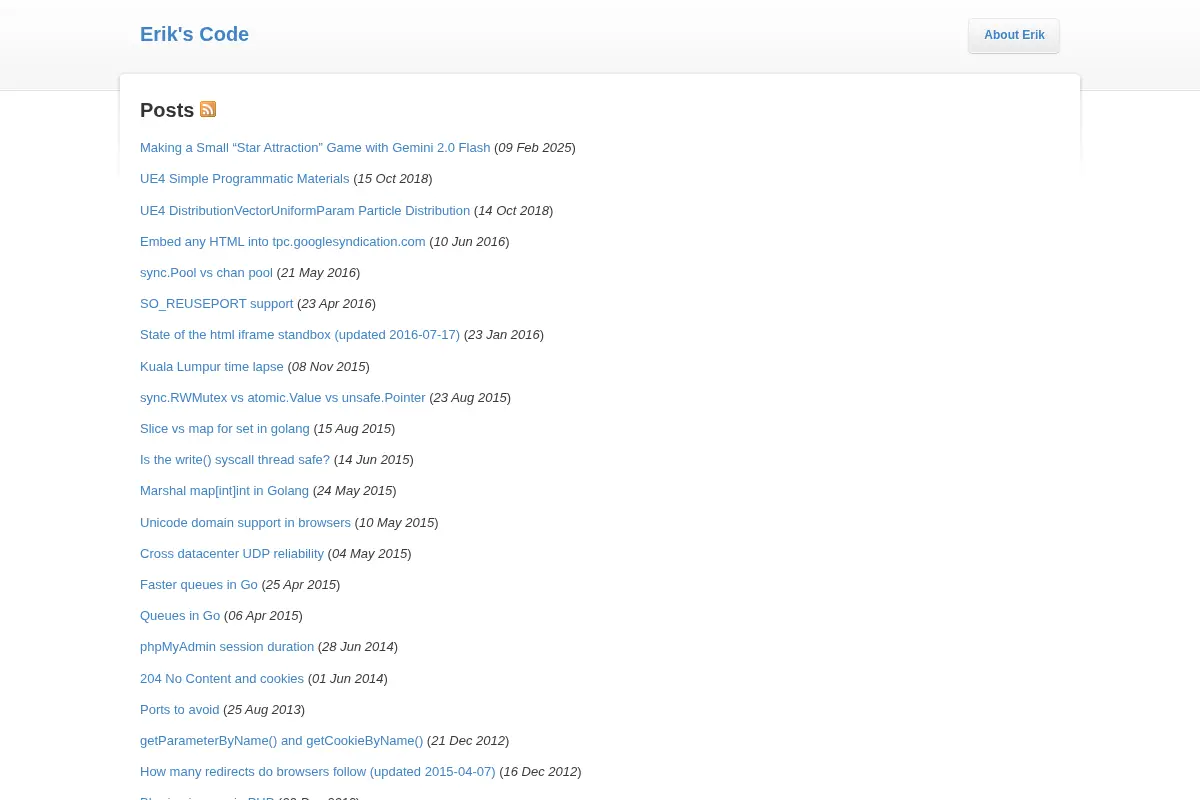This screenshot has width=1200, height=800.
Task: Click the date 25 Aug 2013
Action: 264,709
